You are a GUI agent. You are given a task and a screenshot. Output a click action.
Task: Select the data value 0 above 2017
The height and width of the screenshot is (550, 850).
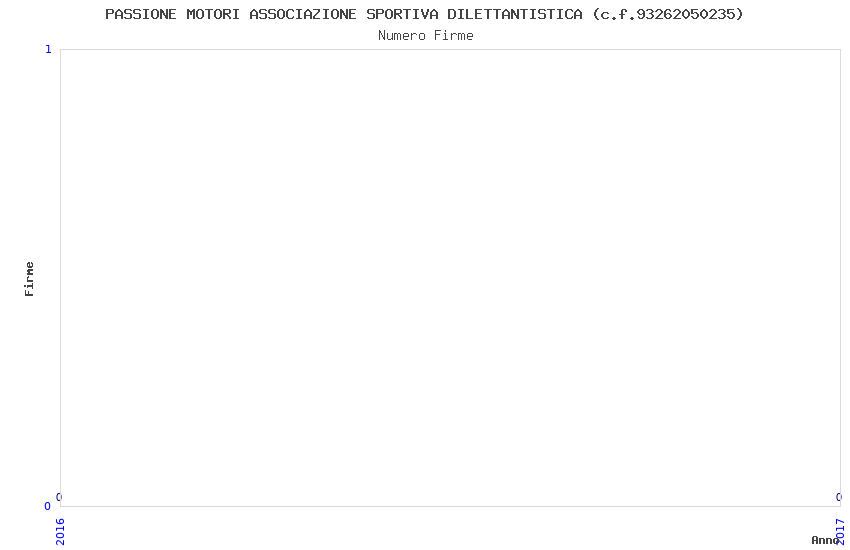[x=839, y=497]
